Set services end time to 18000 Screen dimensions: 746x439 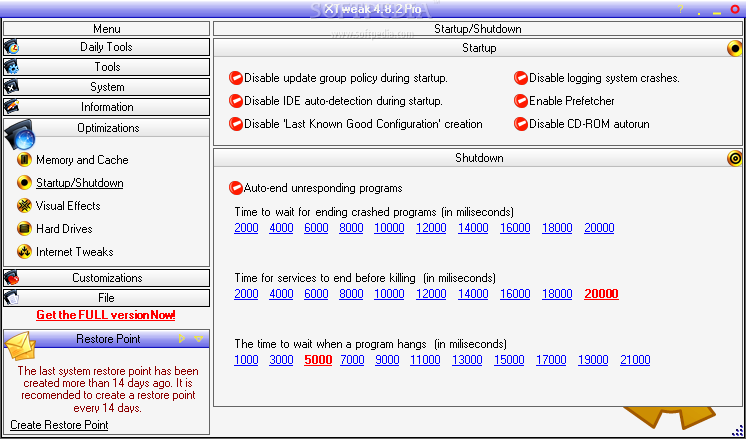pos(557,294)
